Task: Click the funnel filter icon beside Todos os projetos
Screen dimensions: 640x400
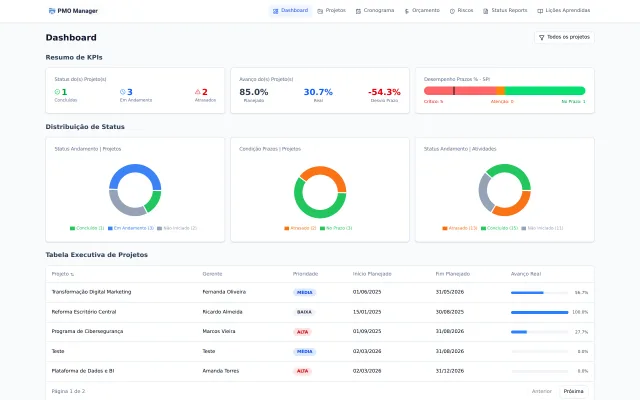Action: (542, 37)
